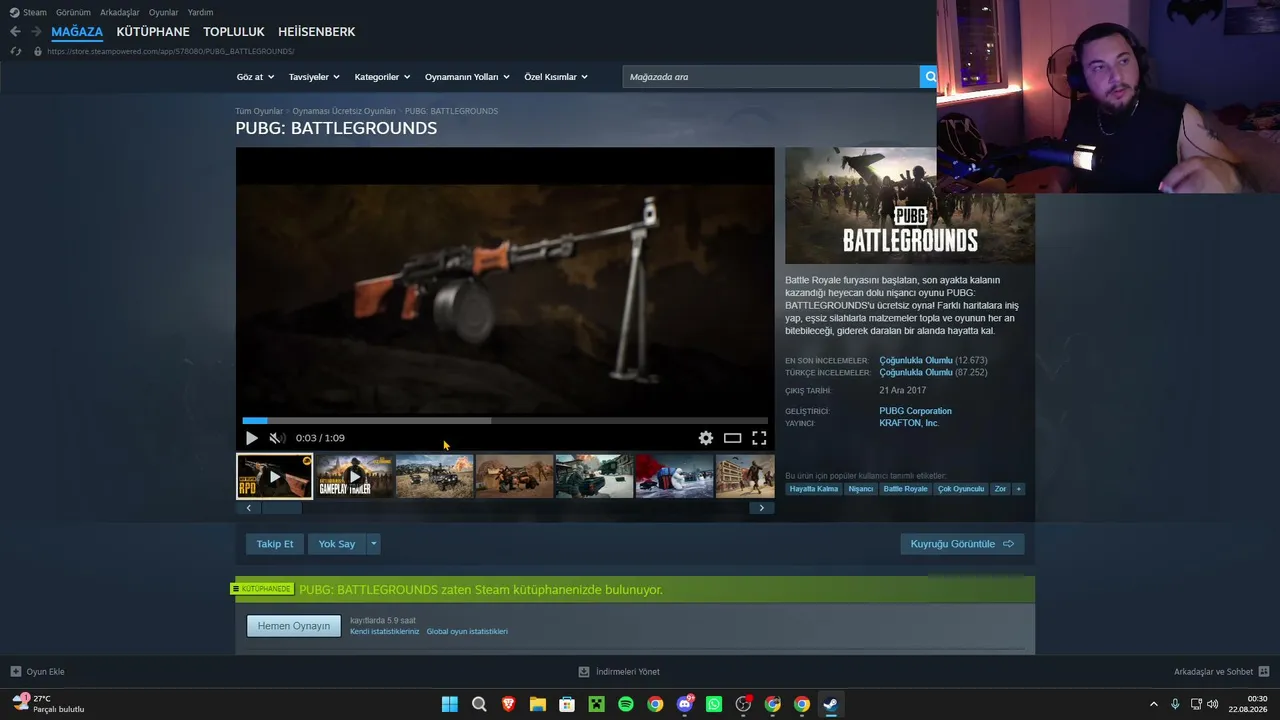Open Discord from the taskbar
The width and height of the screenshot is (1280, 720).
click(x=685, y=704)
